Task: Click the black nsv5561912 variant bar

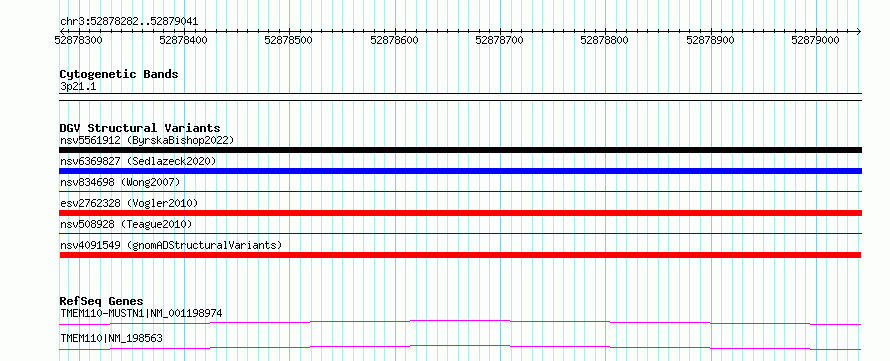Action: 460,150
